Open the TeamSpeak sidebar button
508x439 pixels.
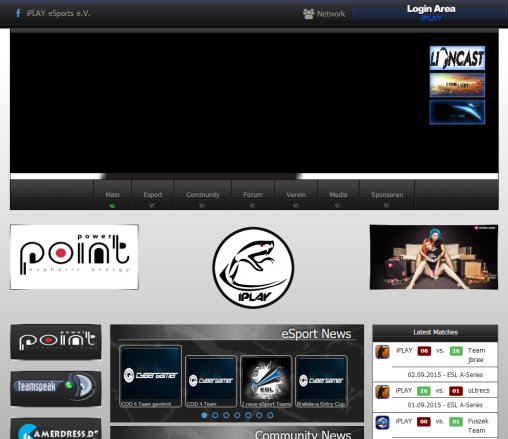(x=56, y=389)
